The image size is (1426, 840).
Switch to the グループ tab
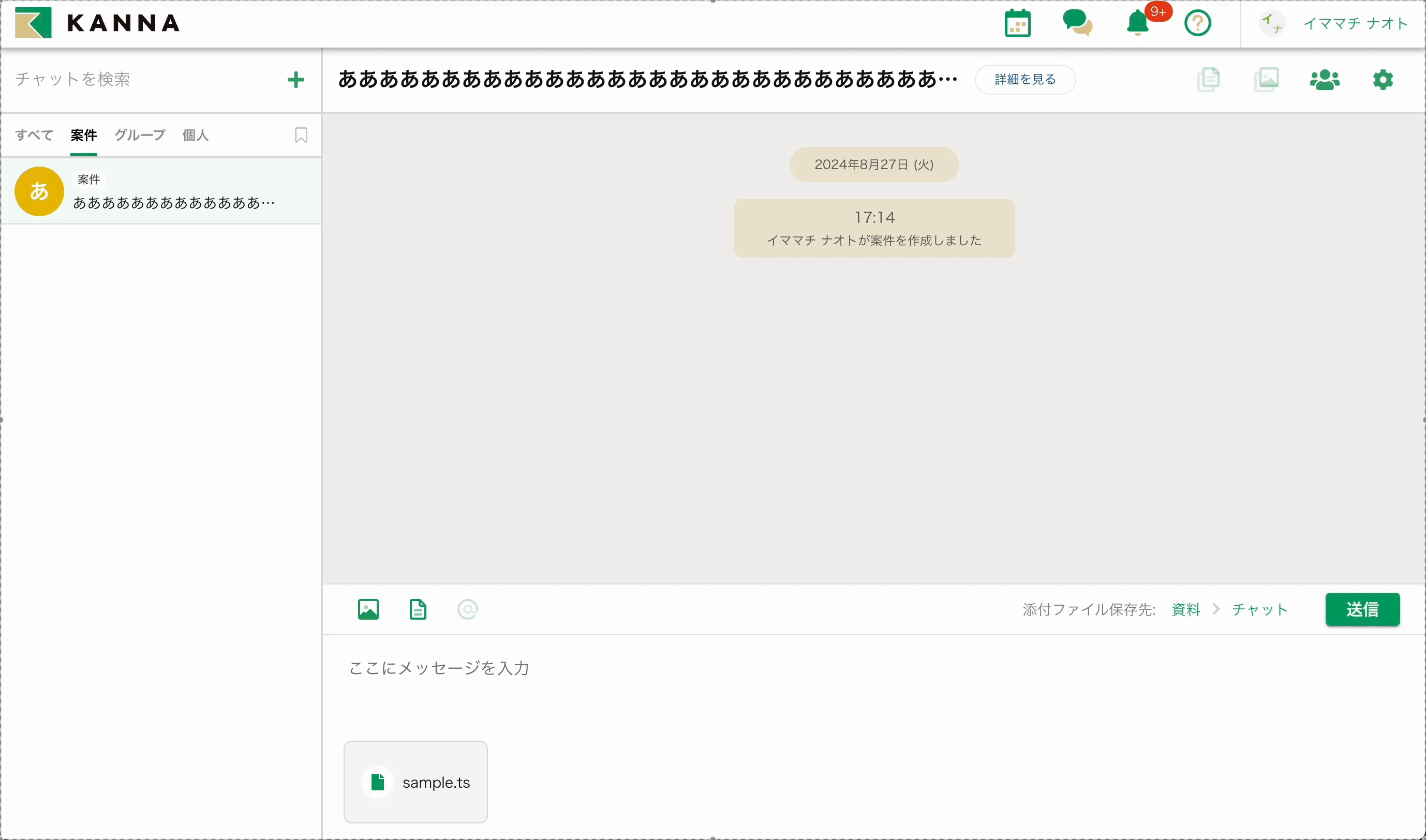(140, 136)
